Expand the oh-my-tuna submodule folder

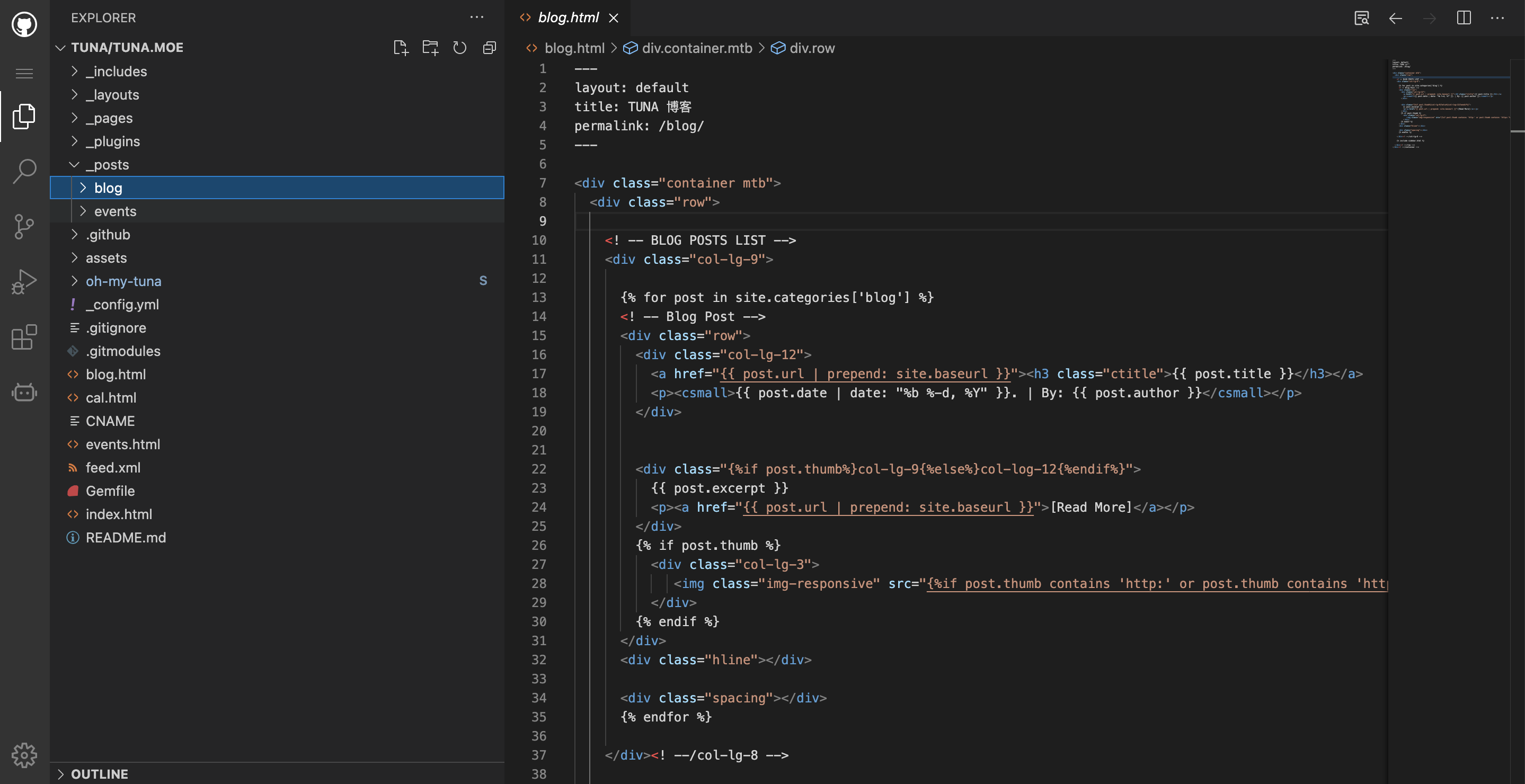click(x=277, y=281)
